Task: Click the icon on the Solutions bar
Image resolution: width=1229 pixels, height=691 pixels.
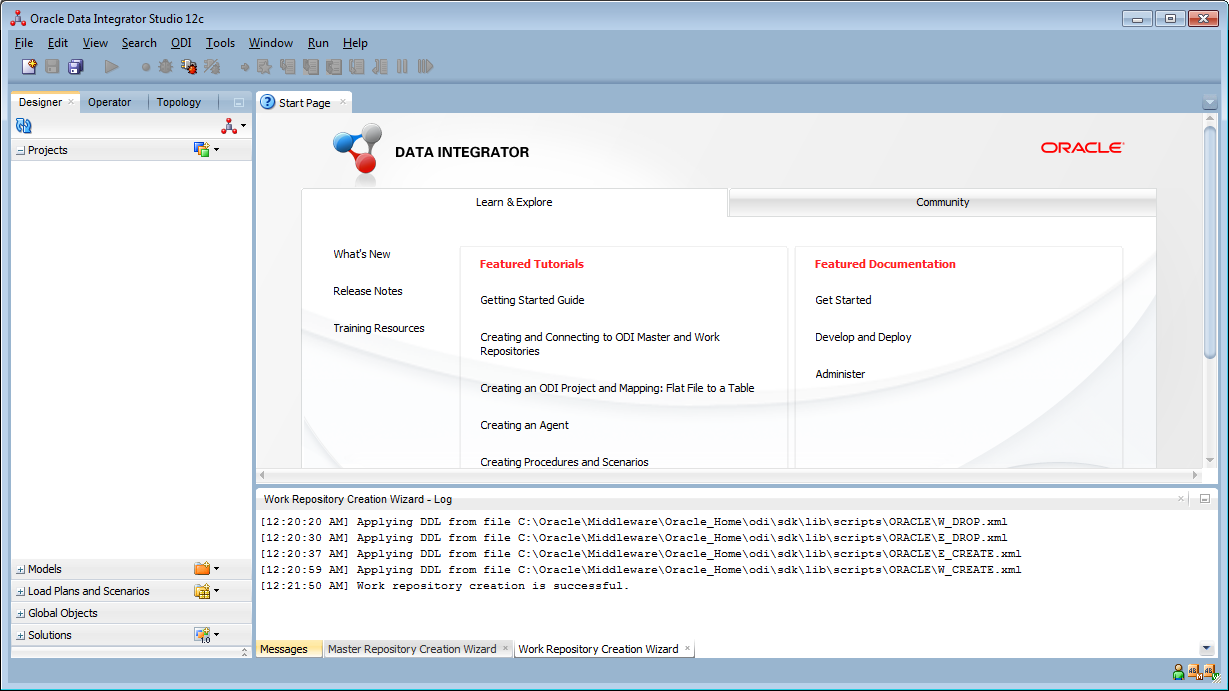Action: [203, 634]
